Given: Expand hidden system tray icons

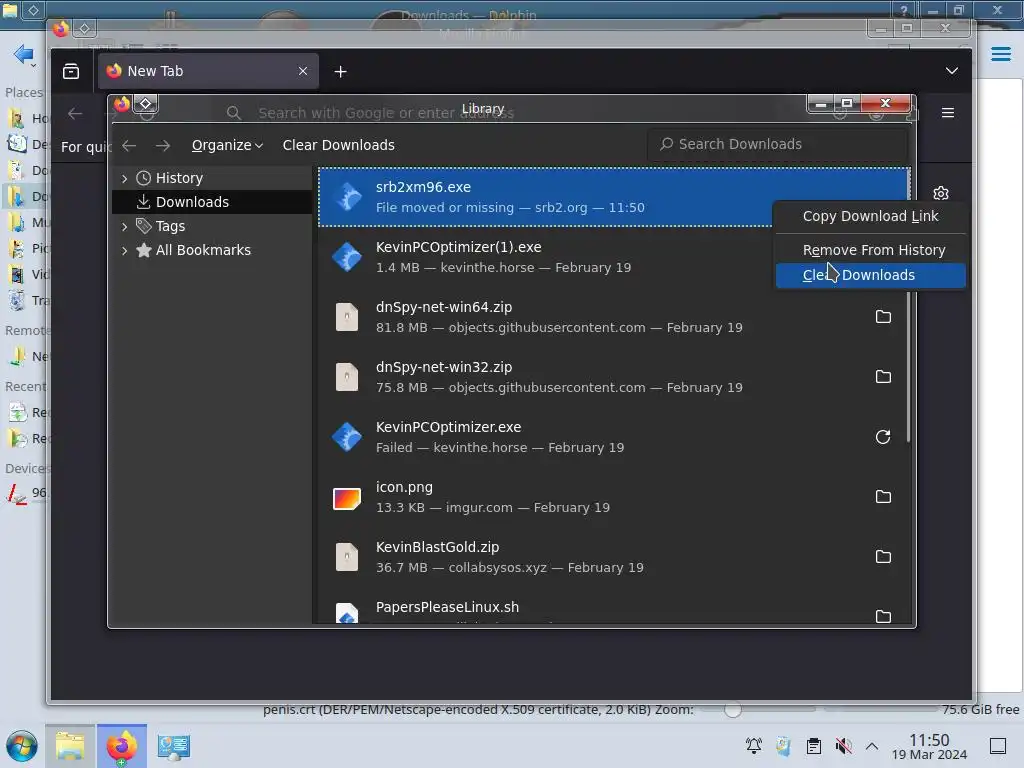Looking at the screenshot, I should (872, 746).
